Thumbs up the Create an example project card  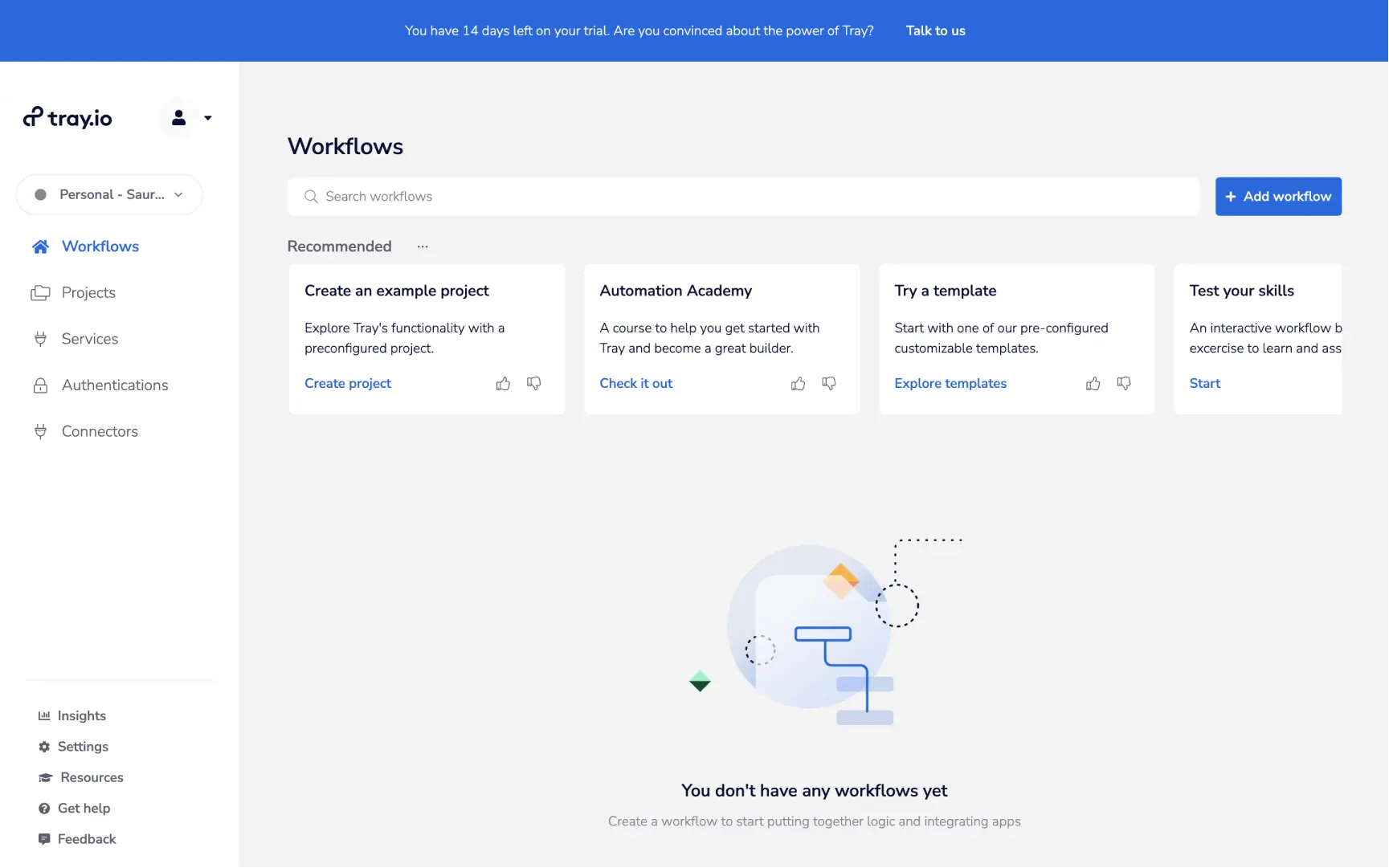point(503,384)
